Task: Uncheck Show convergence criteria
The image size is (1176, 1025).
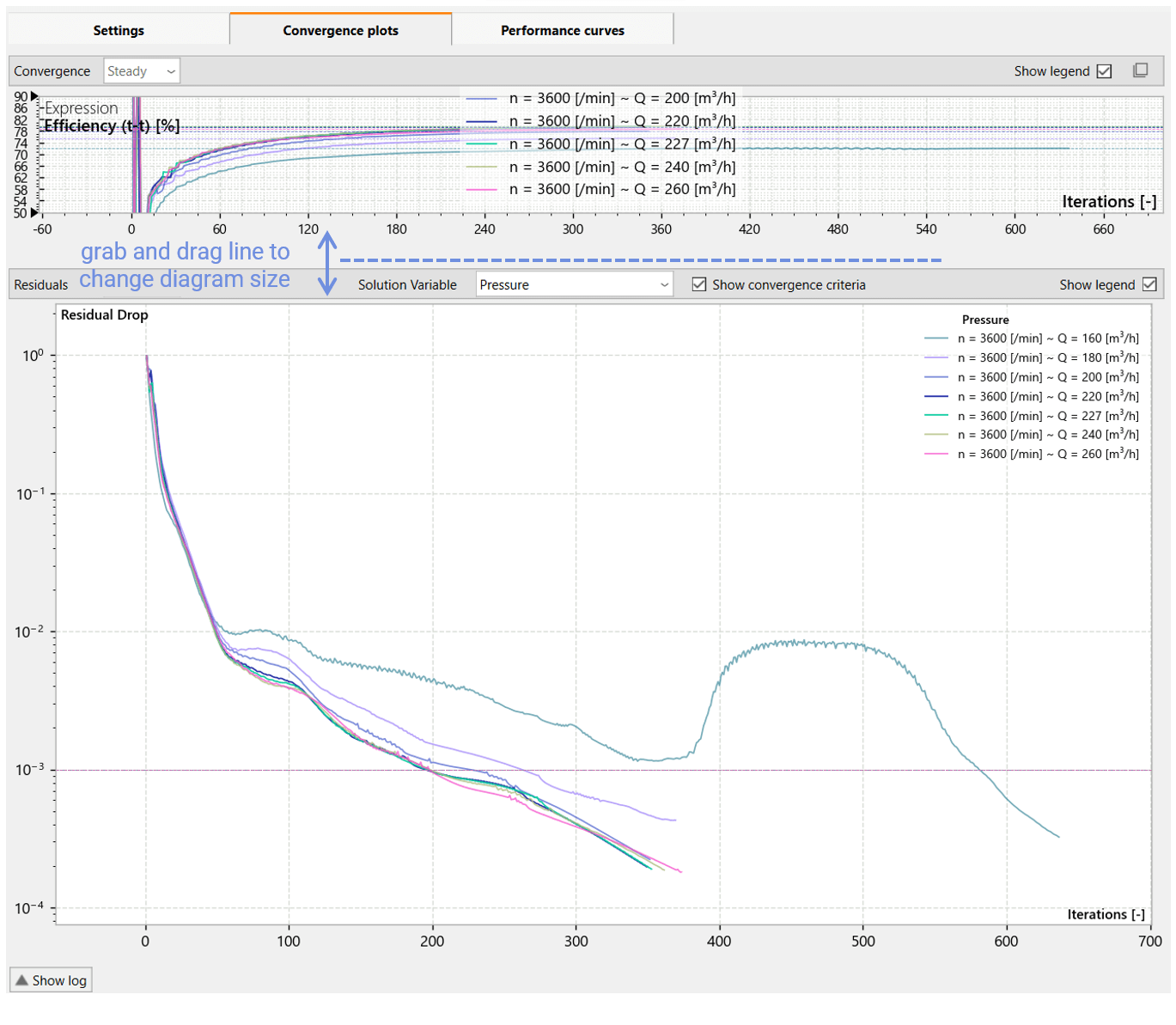Action: [699, 284]
